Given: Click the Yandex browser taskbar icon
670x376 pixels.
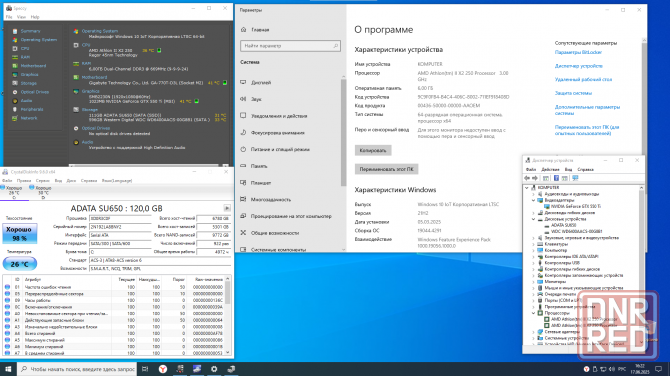Looking at the screenshot, I should tap(163, 369).
